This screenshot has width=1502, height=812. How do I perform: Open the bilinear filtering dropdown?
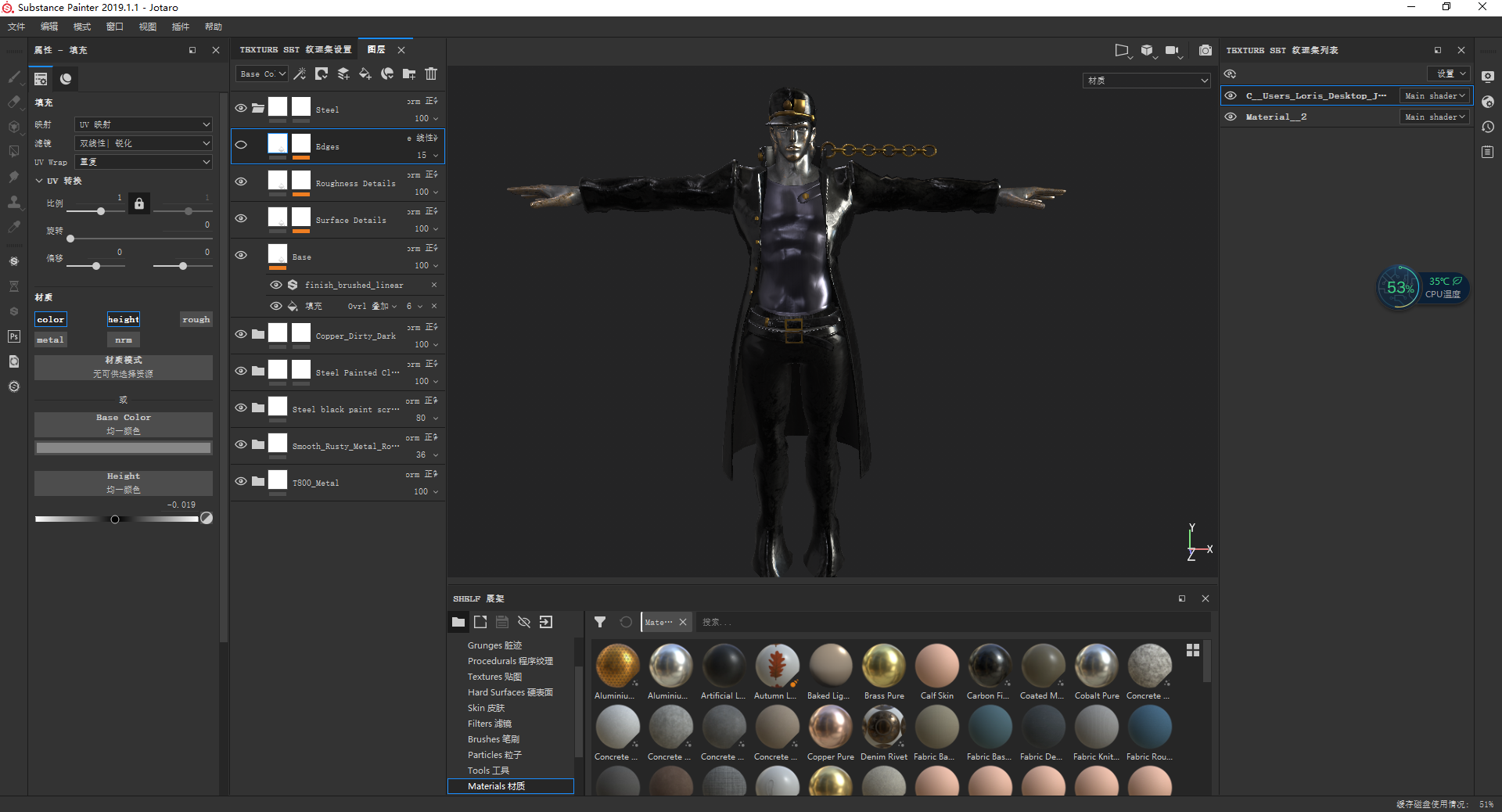pos(144,143)
